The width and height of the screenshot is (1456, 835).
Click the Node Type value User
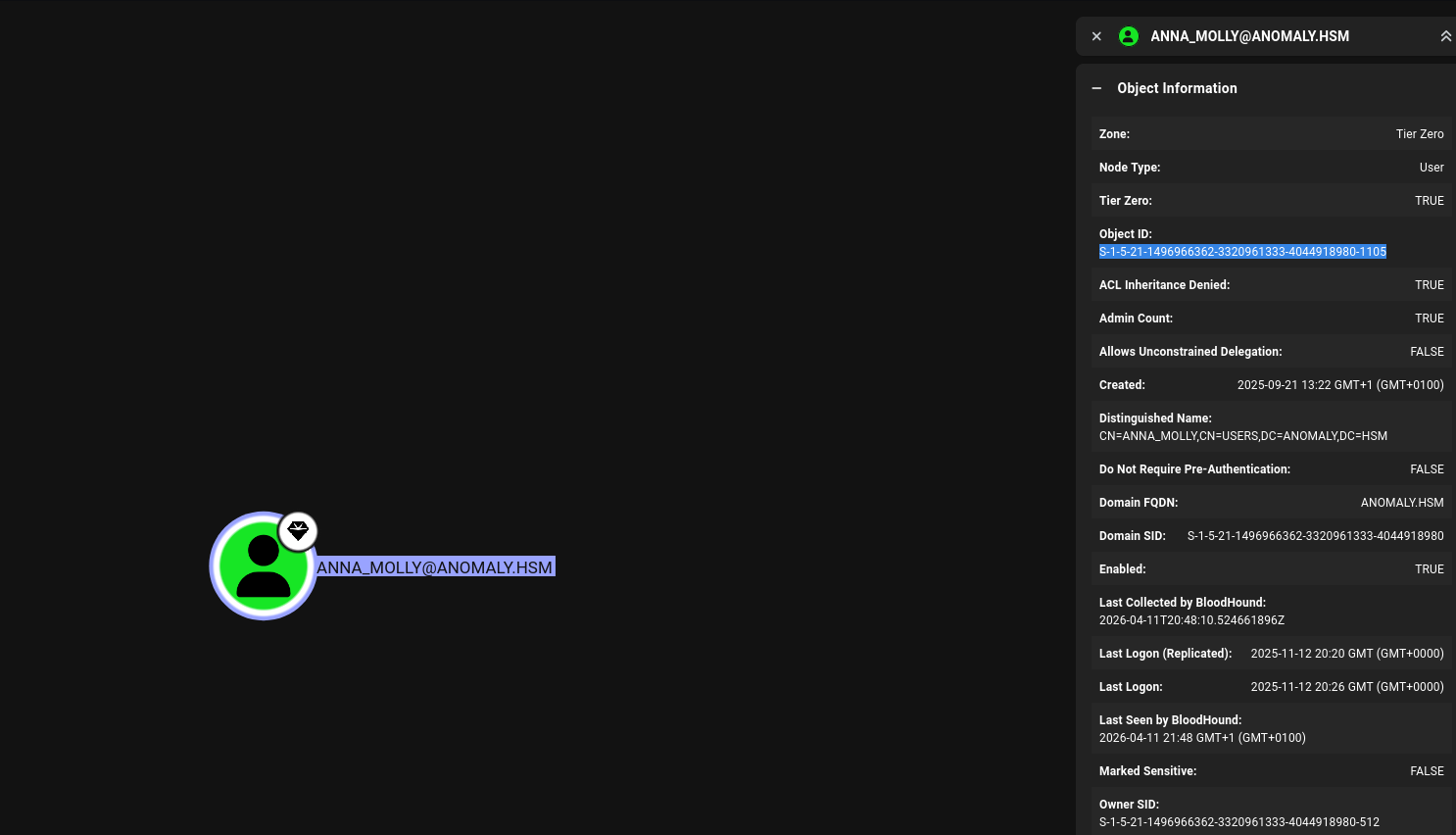pos(1432,168)
